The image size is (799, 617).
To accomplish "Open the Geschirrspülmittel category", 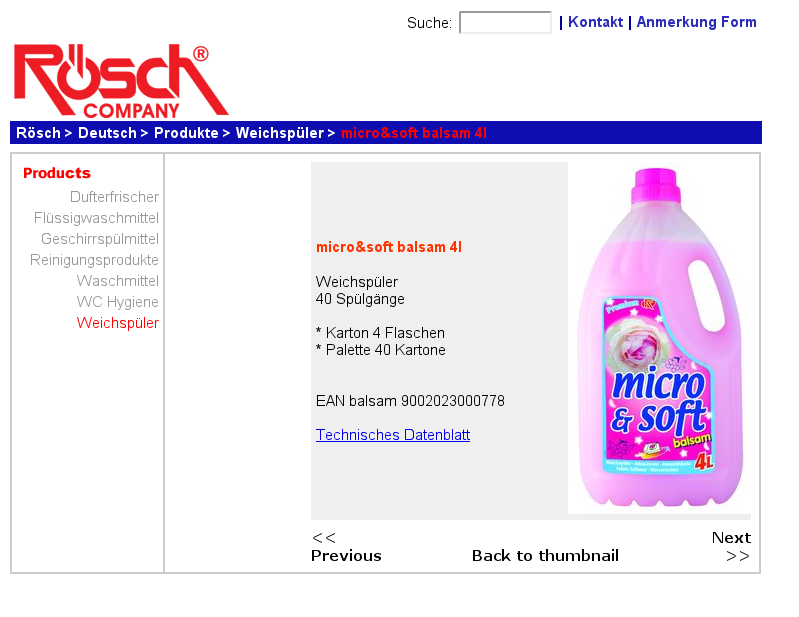I will (x=100, y=238).
